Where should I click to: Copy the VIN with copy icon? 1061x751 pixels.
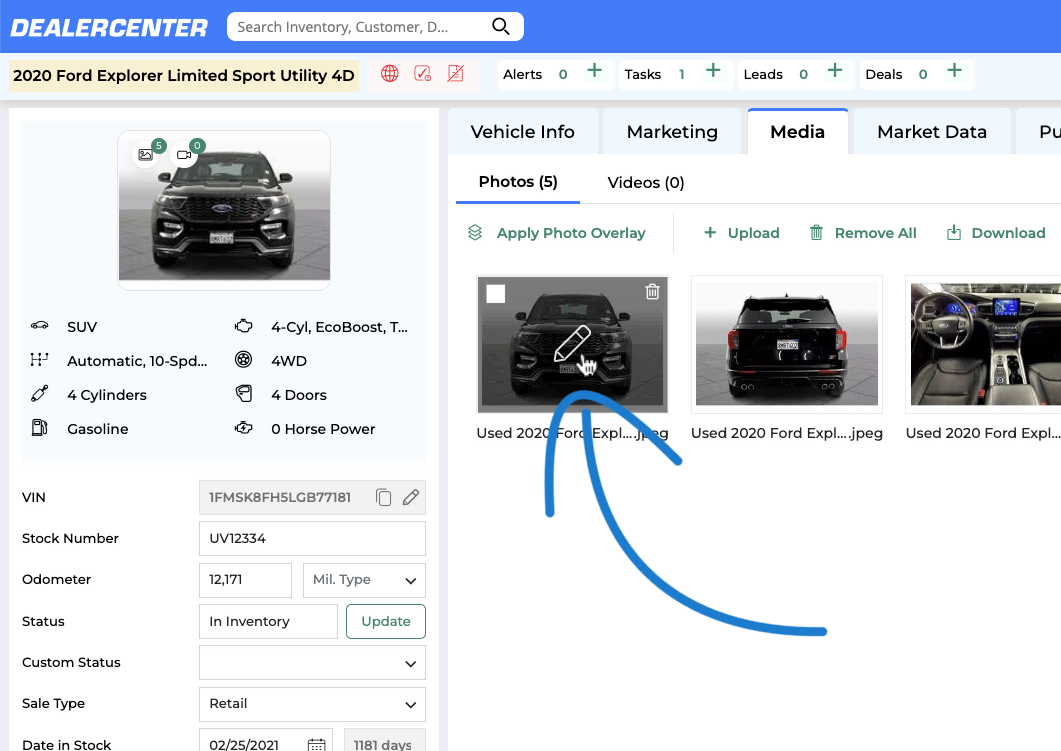coord(383,497)
